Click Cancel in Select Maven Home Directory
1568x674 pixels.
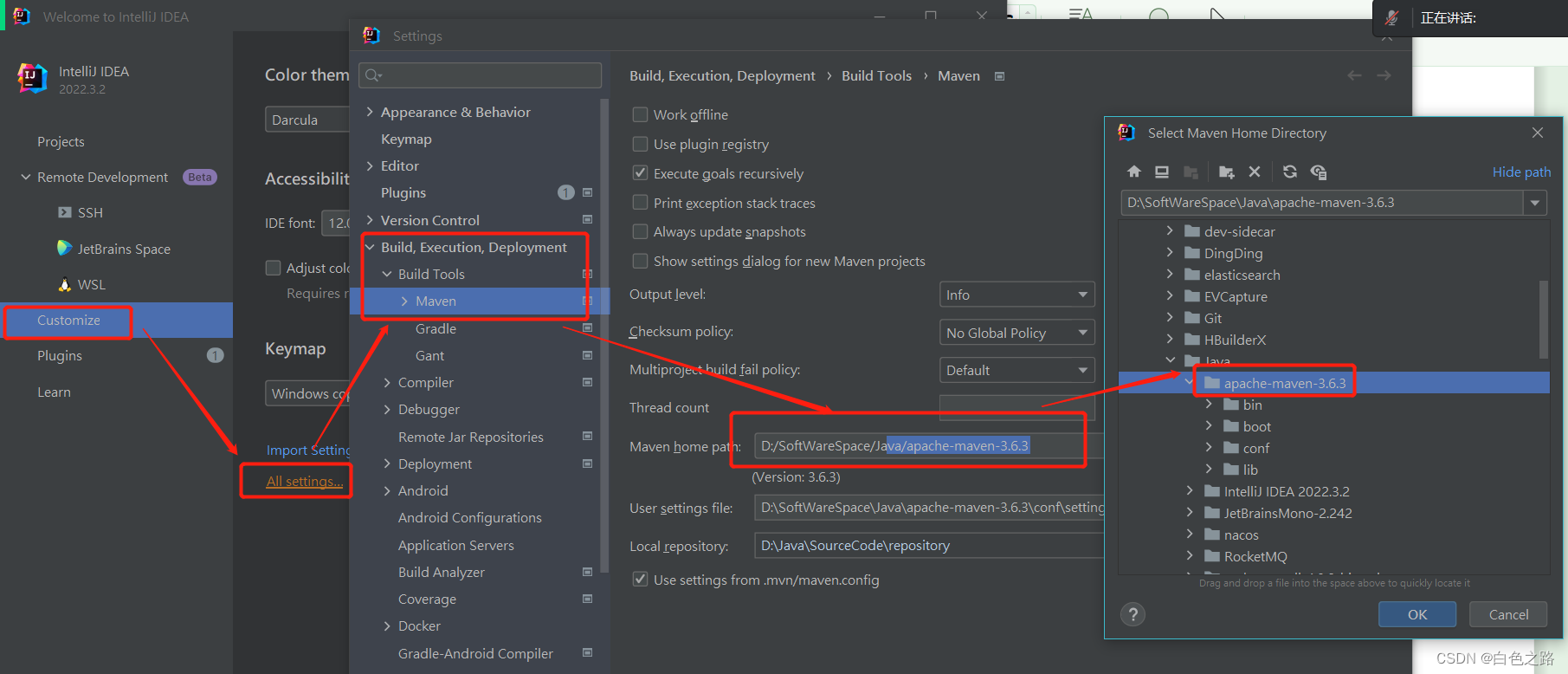pyautogui.click(x=1508, y=614)
